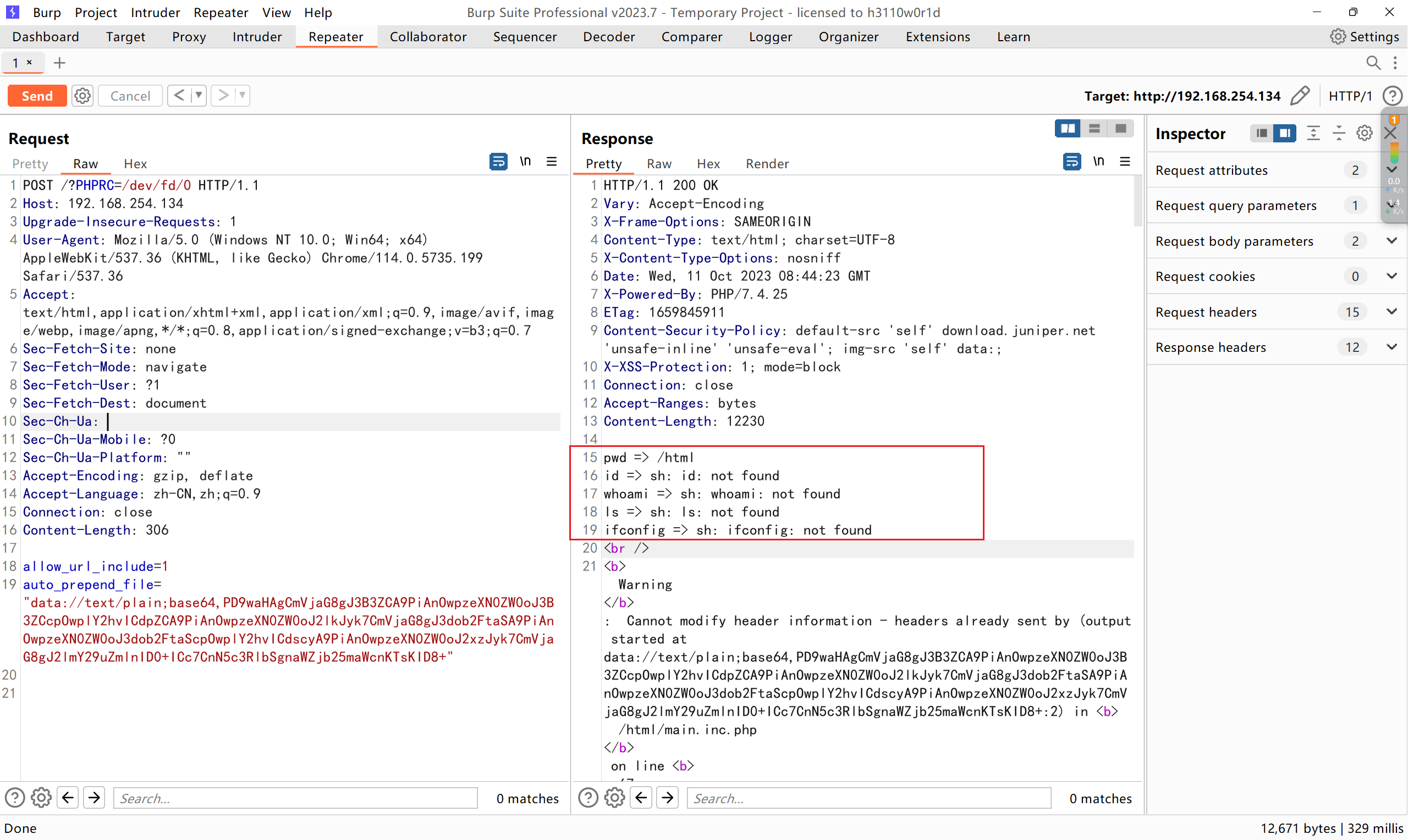Select side-by-side request/response layout
The height and width of the screenshot is (840, 1408).
click(x=1068, y=129)
